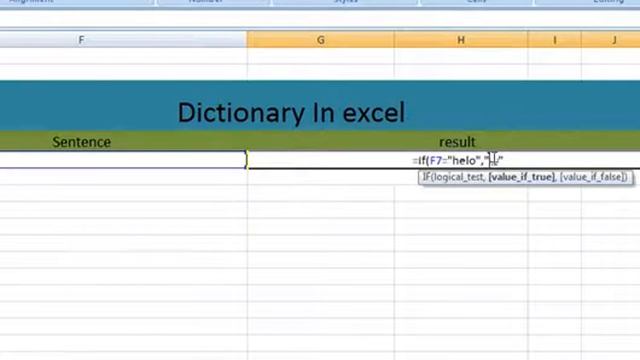640x360 pixels.
Task: Select column J header
Action: (x=611, y=40)
